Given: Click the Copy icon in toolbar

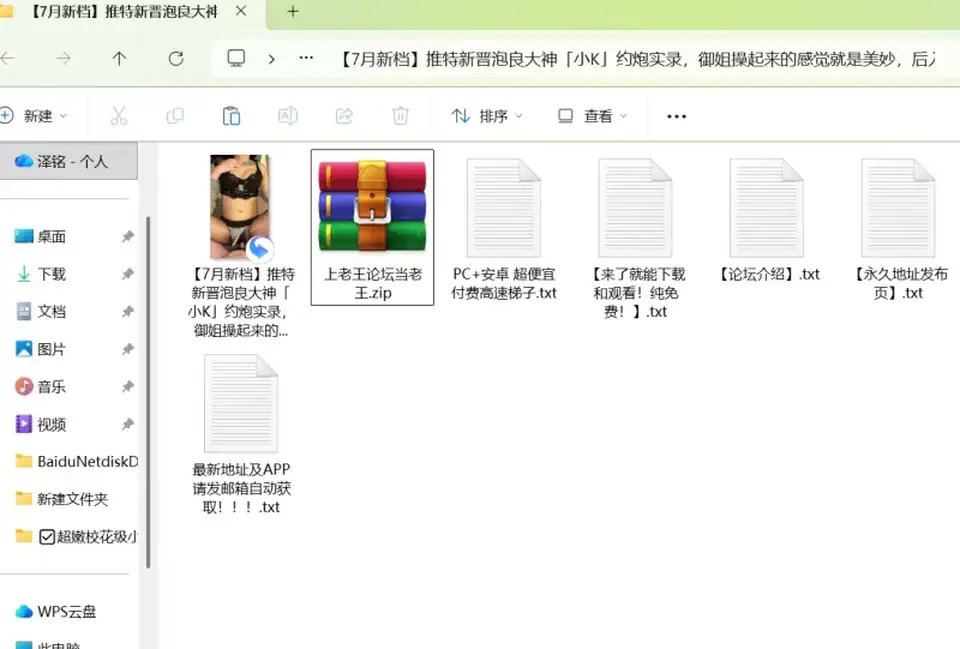Looking at the screenshot, I should 175,116.
